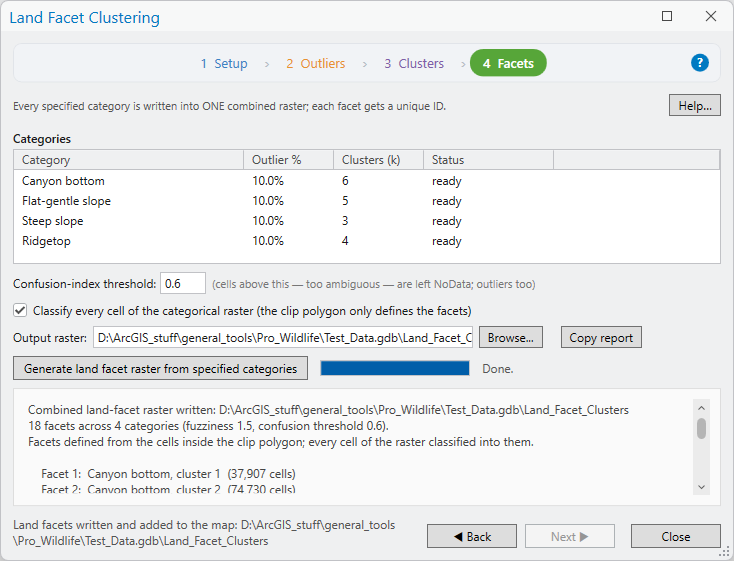This screenshot has height=561, width=734.
Task: Click the Clusters (k) column header
Action: [x=378, y=160]
